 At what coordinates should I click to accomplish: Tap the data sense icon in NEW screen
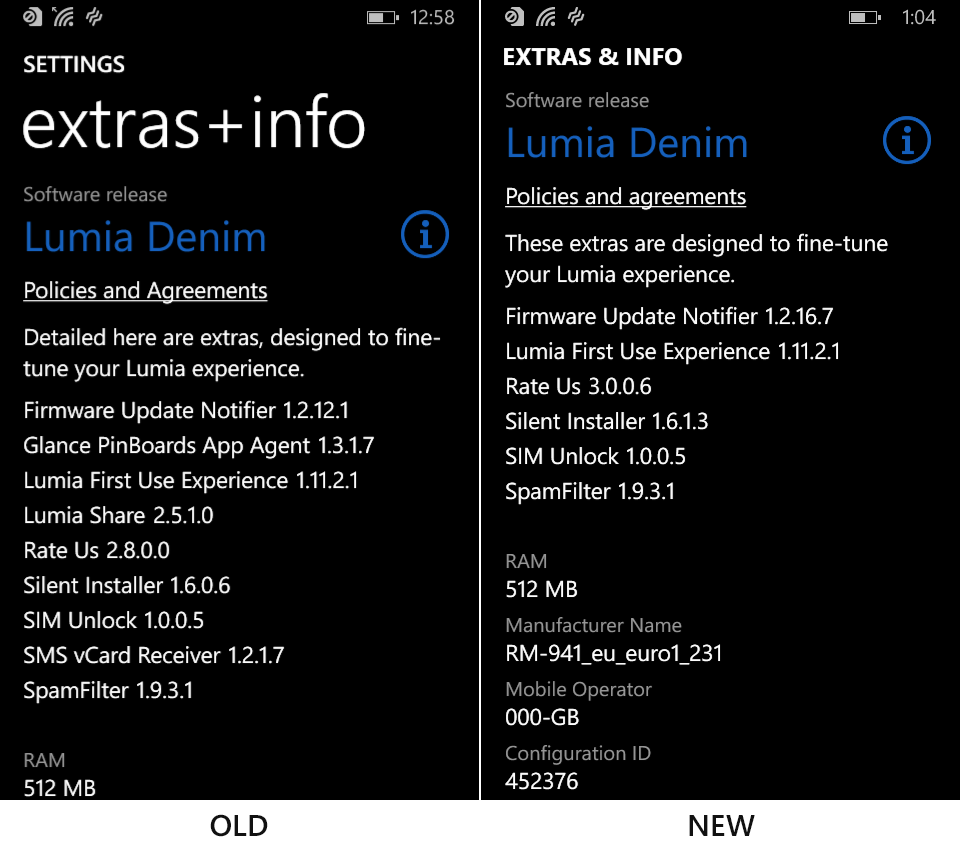click(514, 17)
